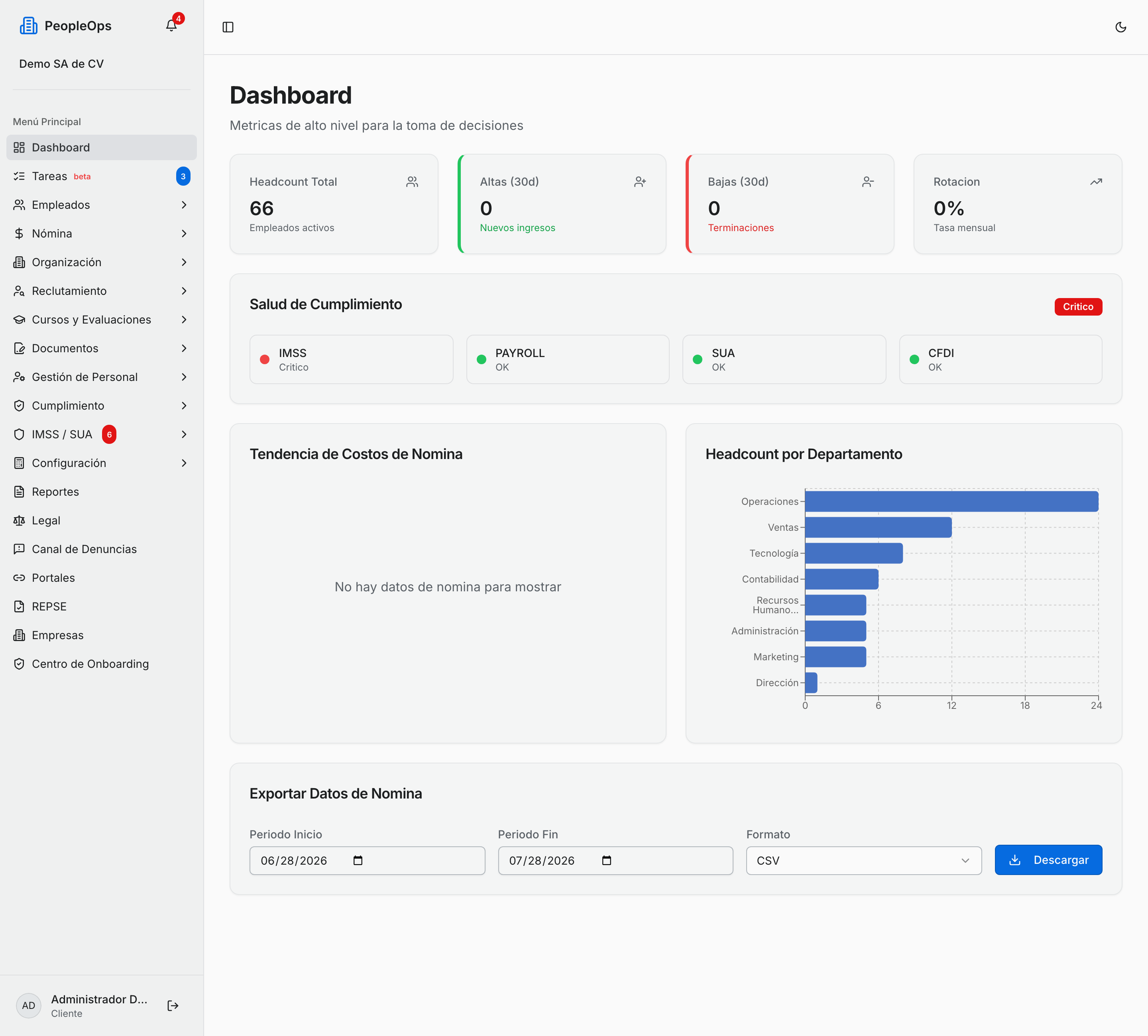Viewport: 1148px width, 1036px height.
Task: Open Tareas beta menu item
Action: (x=101, y=177)
